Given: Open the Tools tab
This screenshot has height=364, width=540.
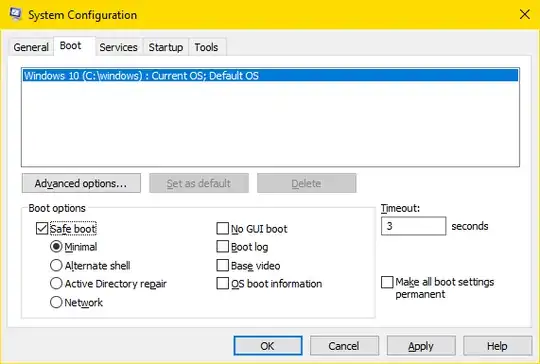Looking at the screenshot, I should 206,47.
